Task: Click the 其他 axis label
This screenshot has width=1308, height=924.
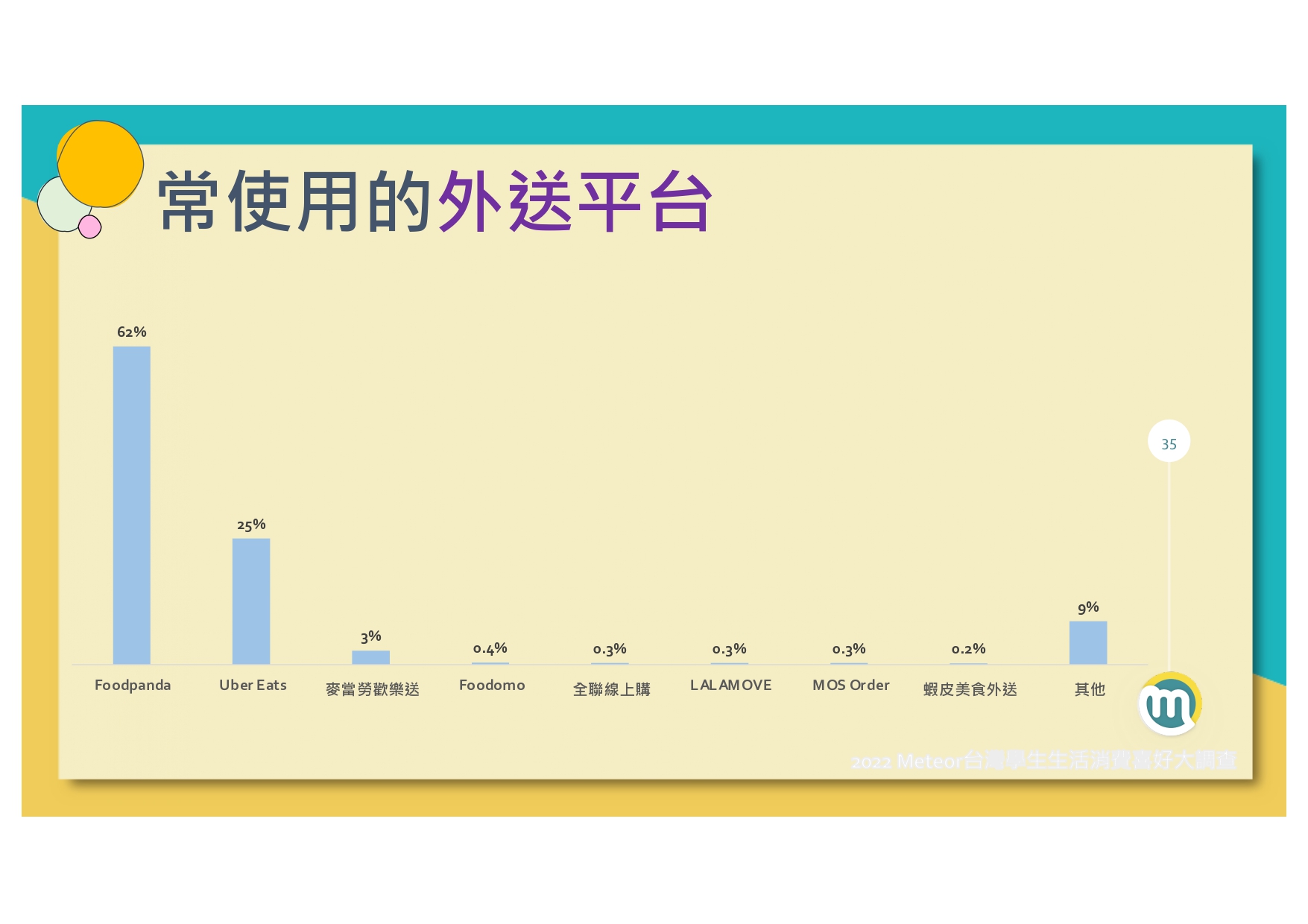Action: (1090, 689)
